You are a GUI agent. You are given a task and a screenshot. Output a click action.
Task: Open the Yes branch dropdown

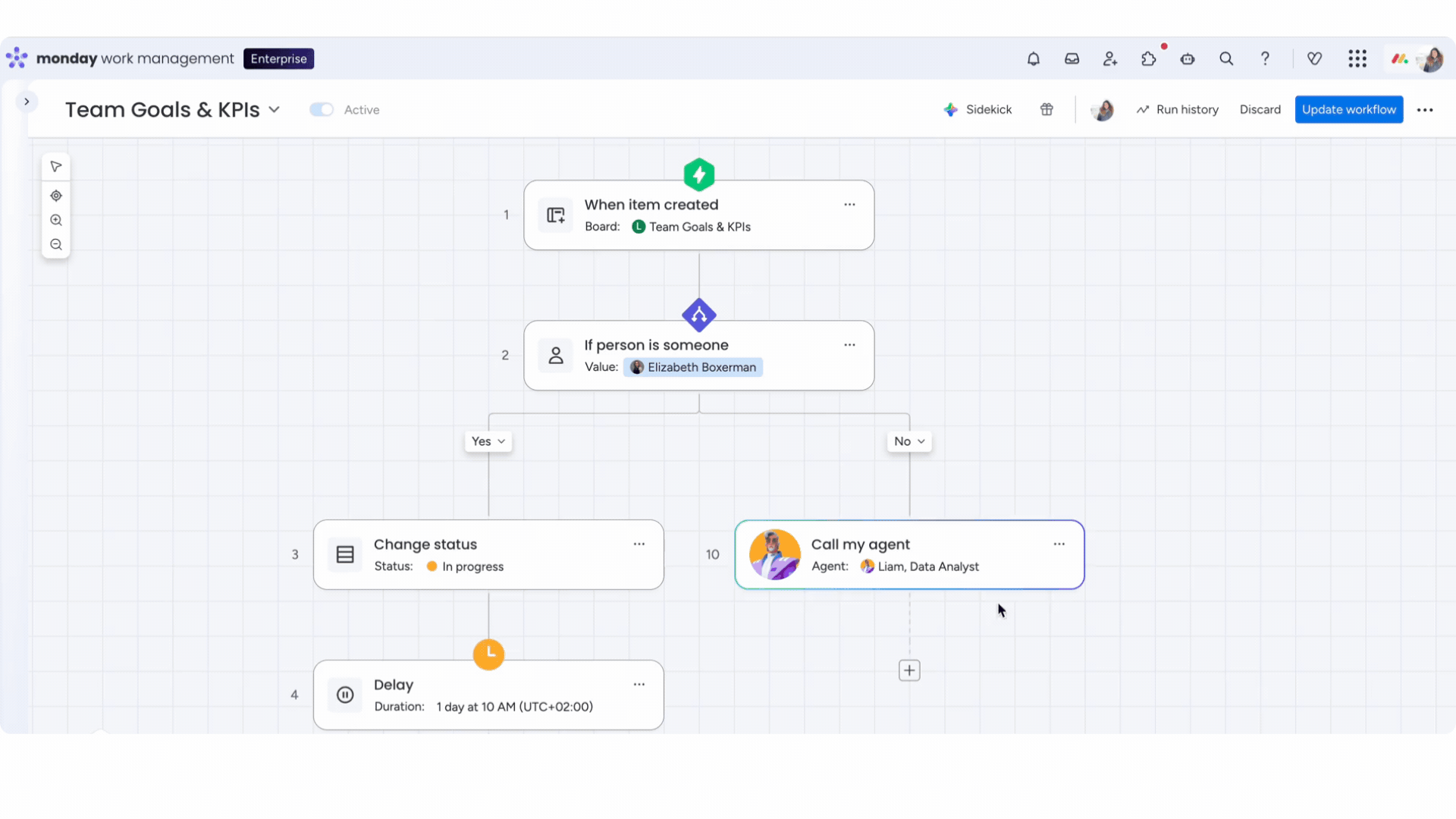[x=488, y=441]
